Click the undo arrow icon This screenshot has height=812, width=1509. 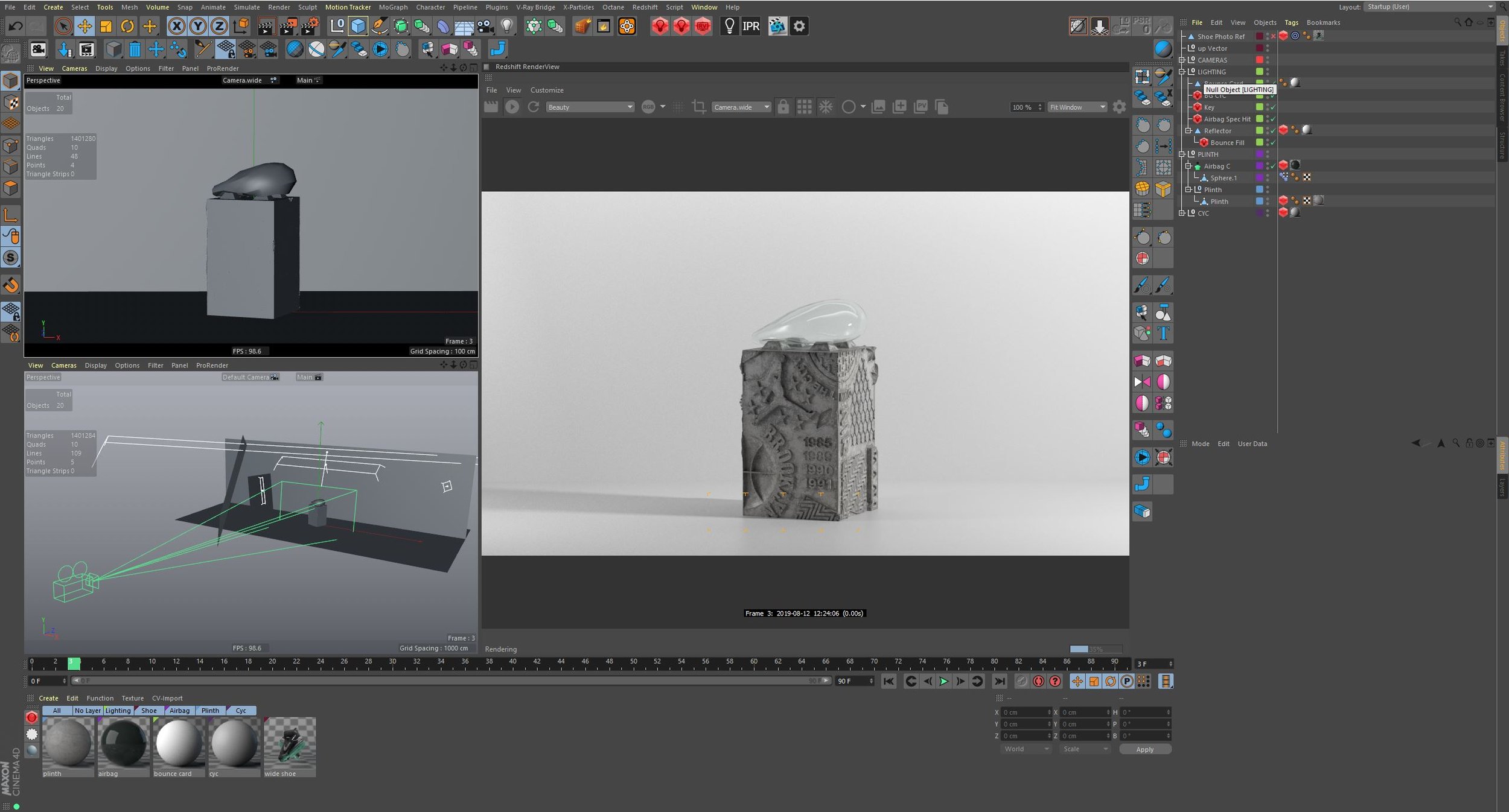tap(16, 26)
